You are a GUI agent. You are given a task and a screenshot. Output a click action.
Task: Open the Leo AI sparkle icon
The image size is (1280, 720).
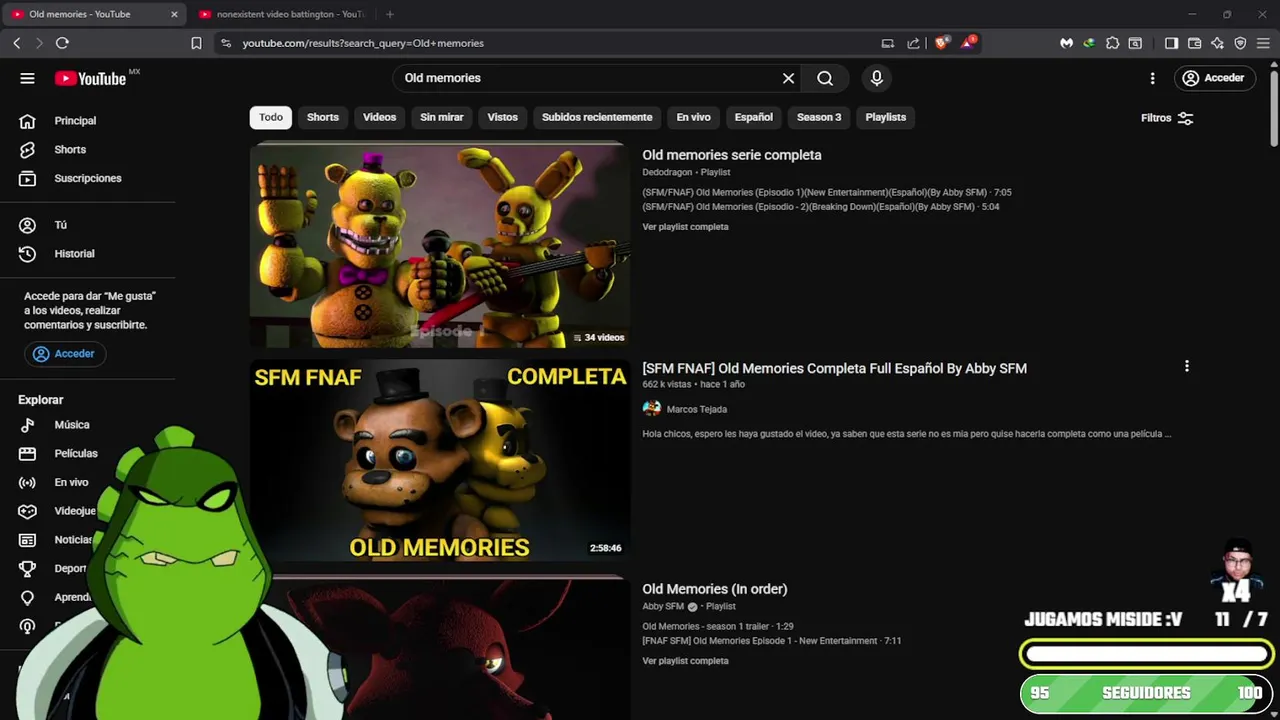(1217, 43)
